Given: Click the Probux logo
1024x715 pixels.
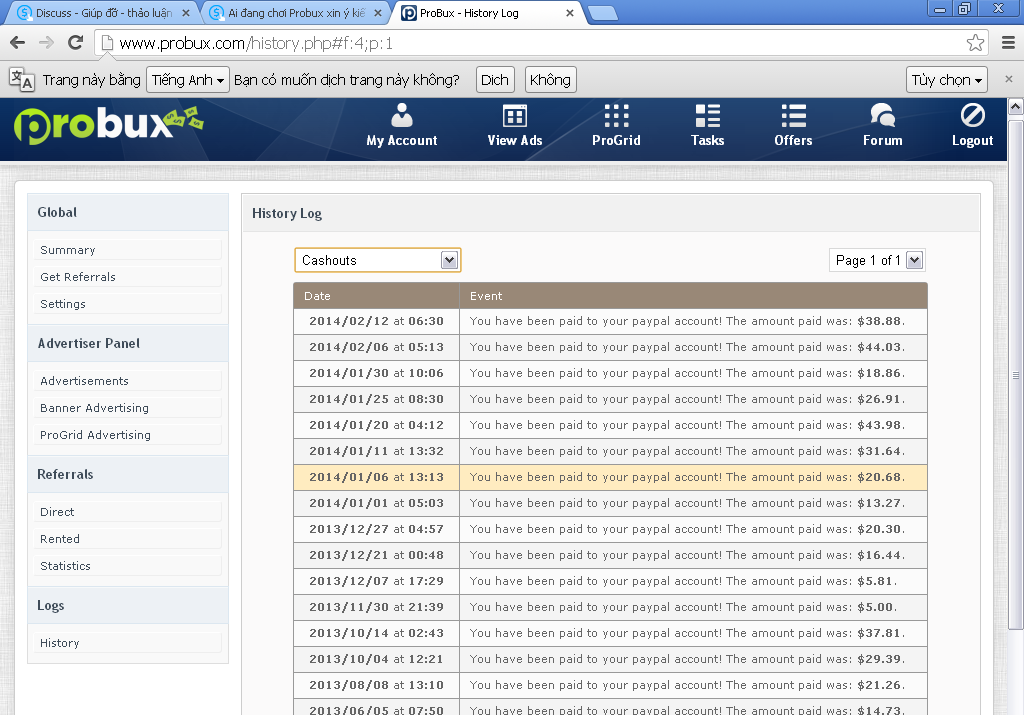Looking at the screenshot, I should point(108,124).
